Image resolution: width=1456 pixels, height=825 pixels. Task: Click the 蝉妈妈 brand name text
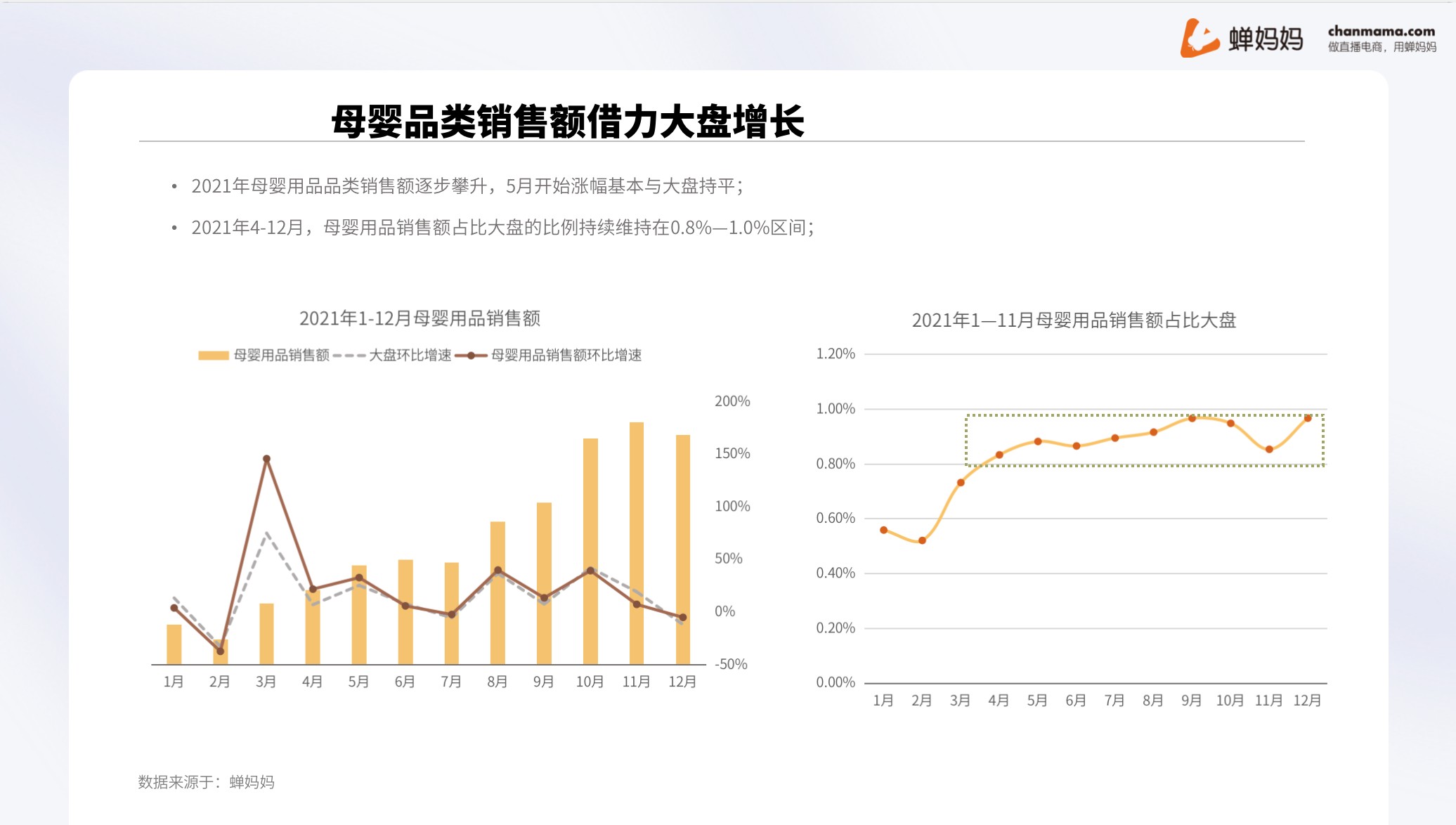1266,39
